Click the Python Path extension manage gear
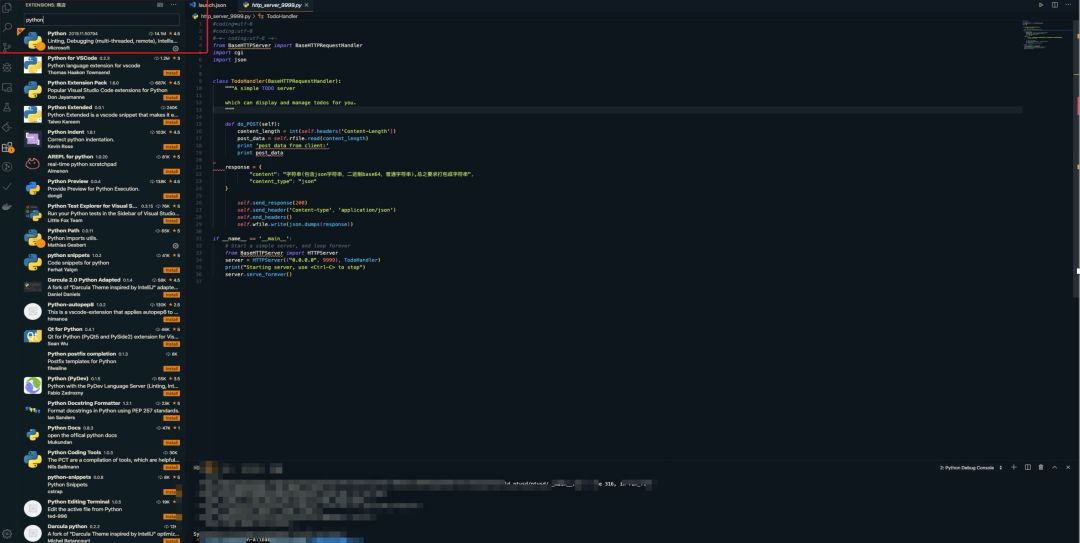The width and height of the screenshot is (1080, 543). [176, 245]
